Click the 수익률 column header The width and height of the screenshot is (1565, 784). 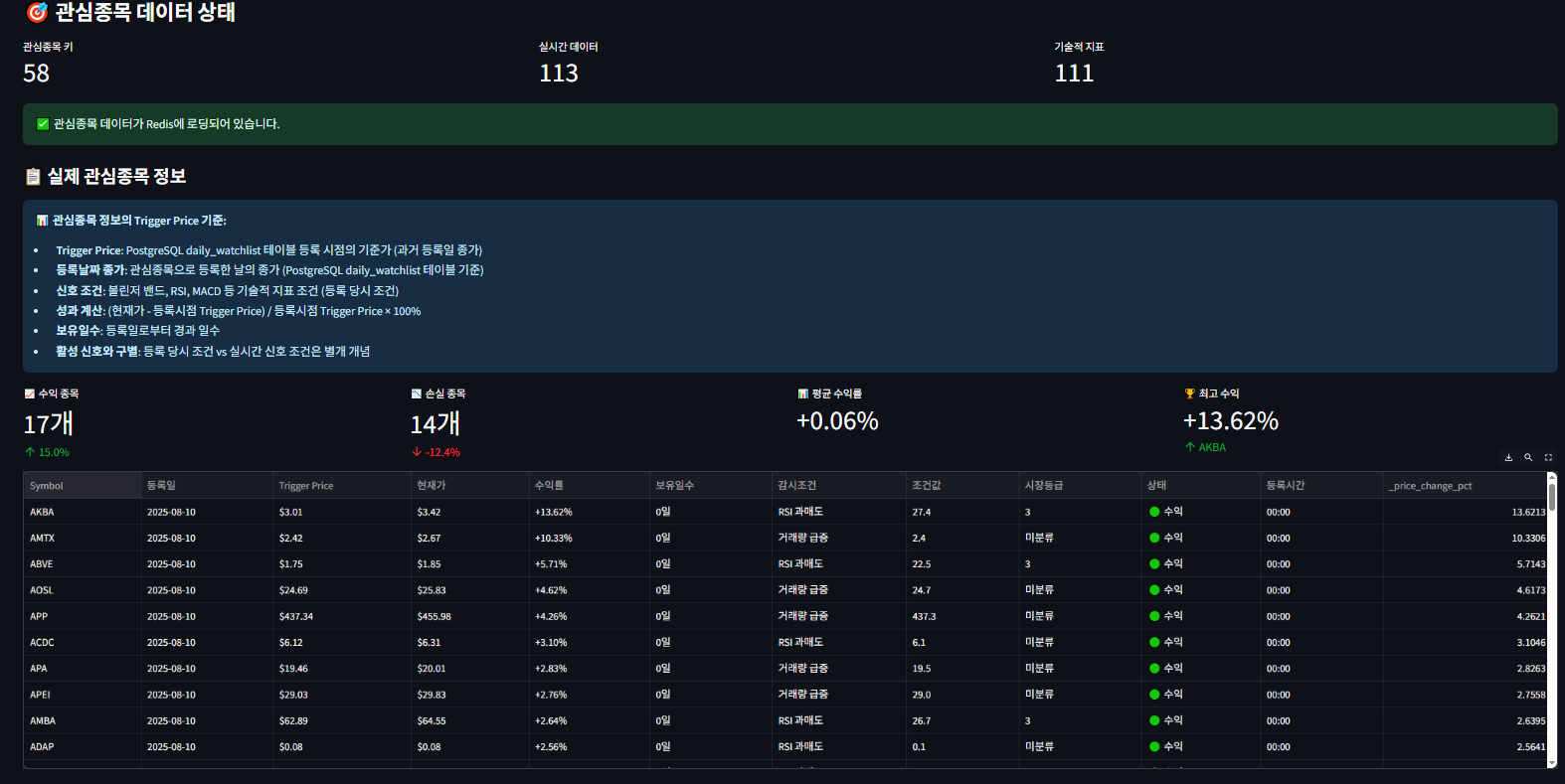click(x=549, y=486)
